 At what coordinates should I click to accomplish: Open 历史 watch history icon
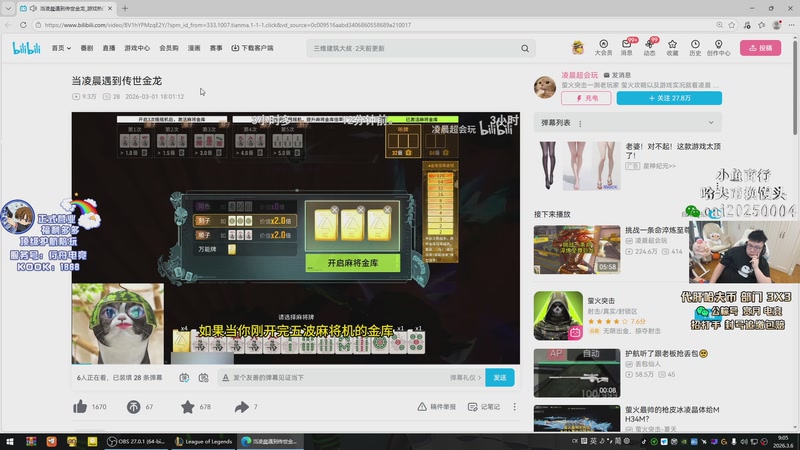(x=695, y=47)
